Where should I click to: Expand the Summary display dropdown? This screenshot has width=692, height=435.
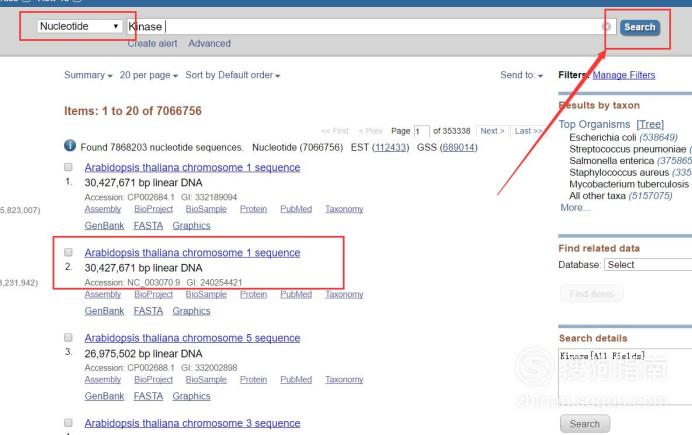click(88, 75)
